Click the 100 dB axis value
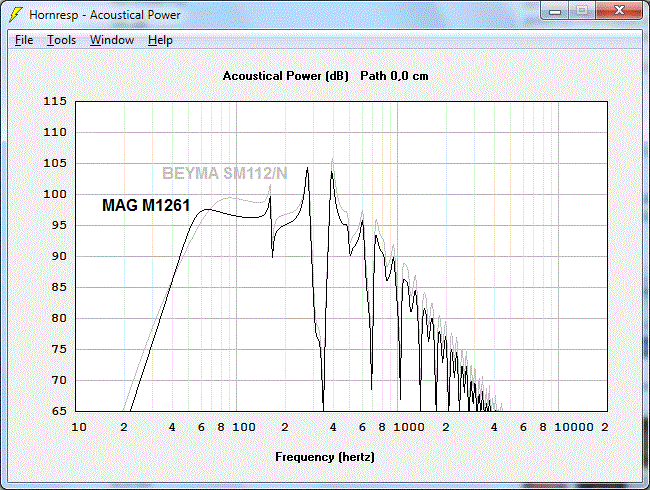The image size is (650, 490). tap(55, 194)
